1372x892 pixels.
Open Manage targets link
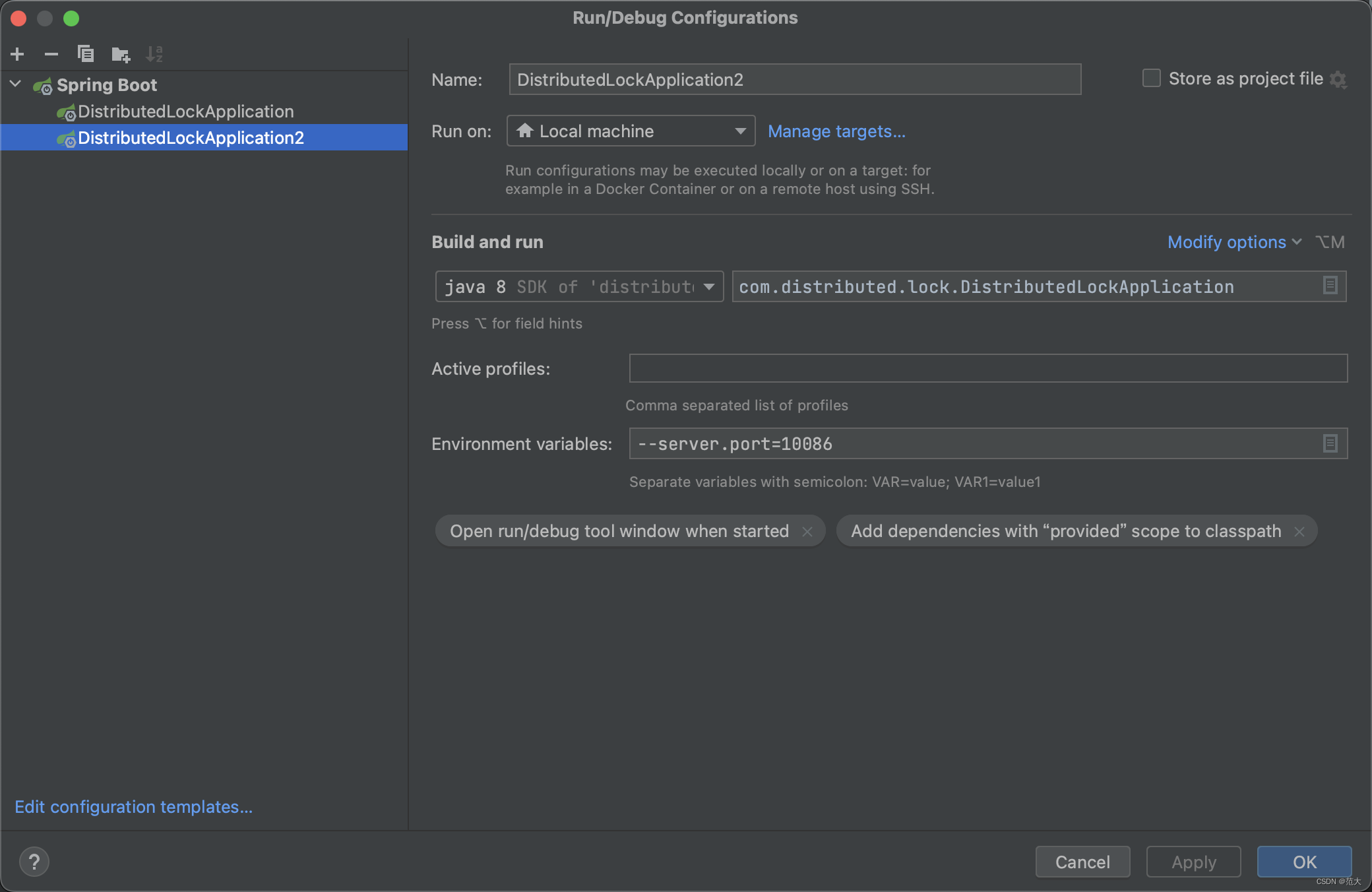[x=836, y=131]
